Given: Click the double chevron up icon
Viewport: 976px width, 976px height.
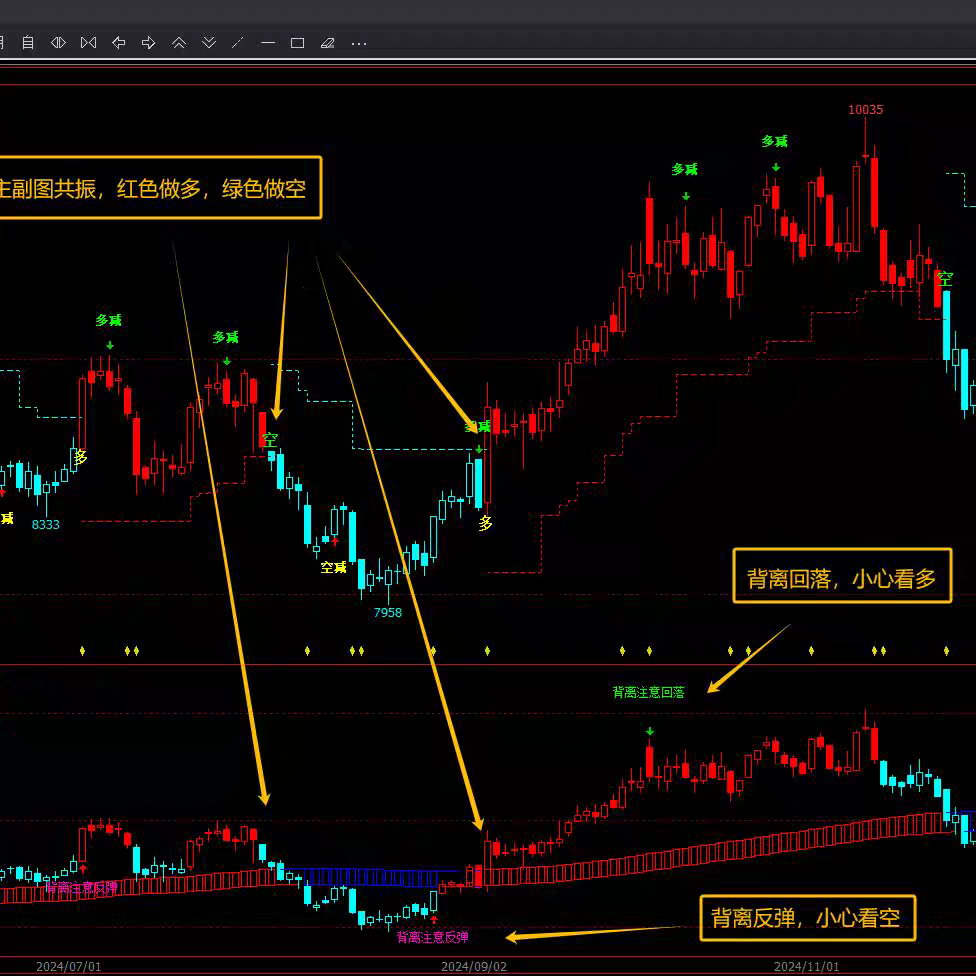Looking at the screenshot, I should pos(179,43).
